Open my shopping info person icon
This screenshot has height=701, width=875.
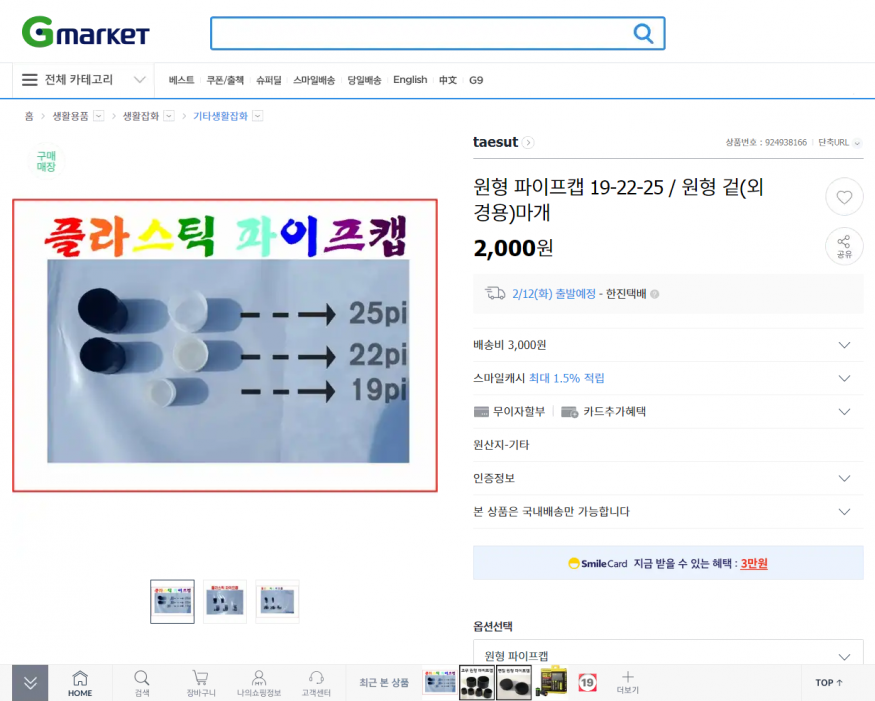[258, 683]
